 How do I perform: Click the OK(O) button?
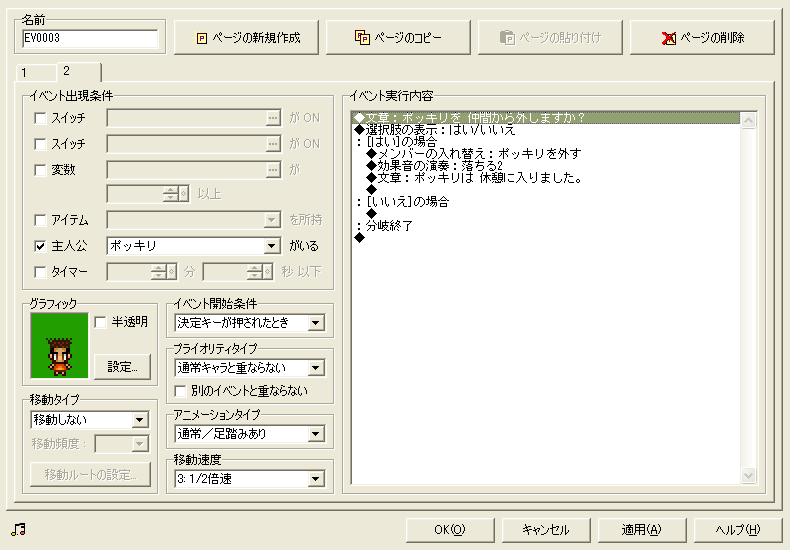point(450,530)
